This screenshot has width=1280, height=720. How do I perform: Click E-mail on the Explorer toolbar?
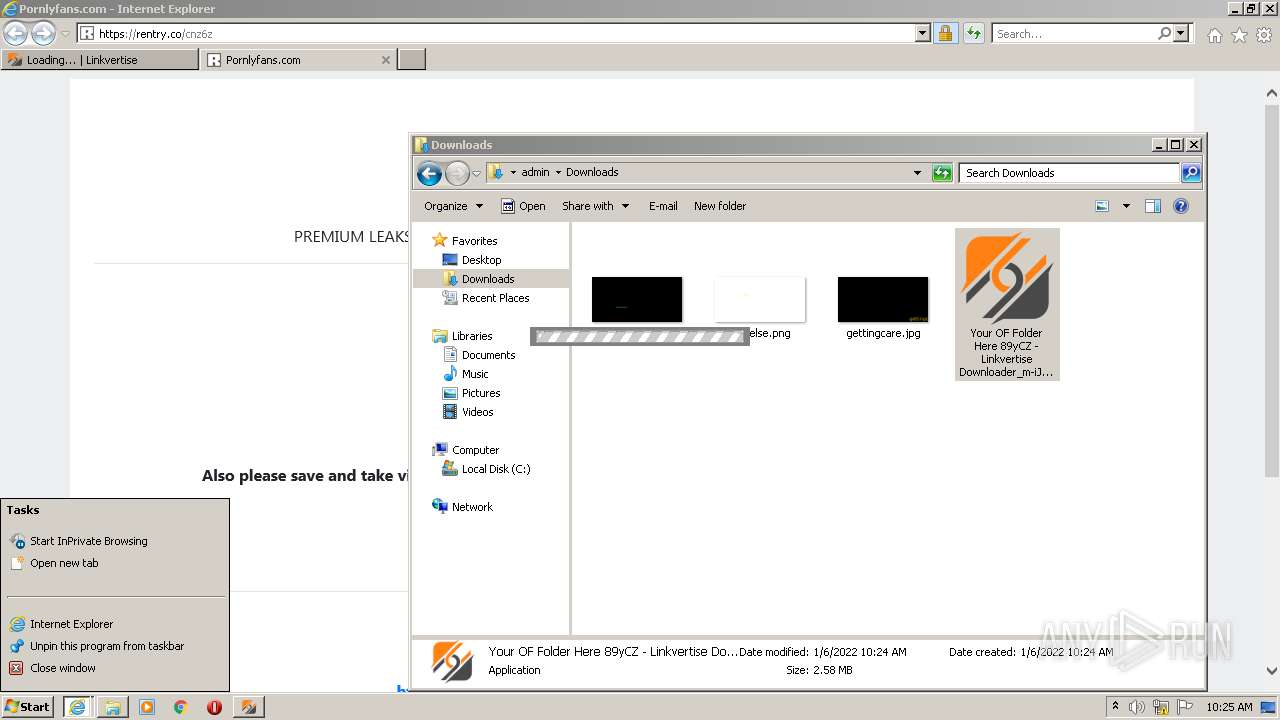pos(663,206)
